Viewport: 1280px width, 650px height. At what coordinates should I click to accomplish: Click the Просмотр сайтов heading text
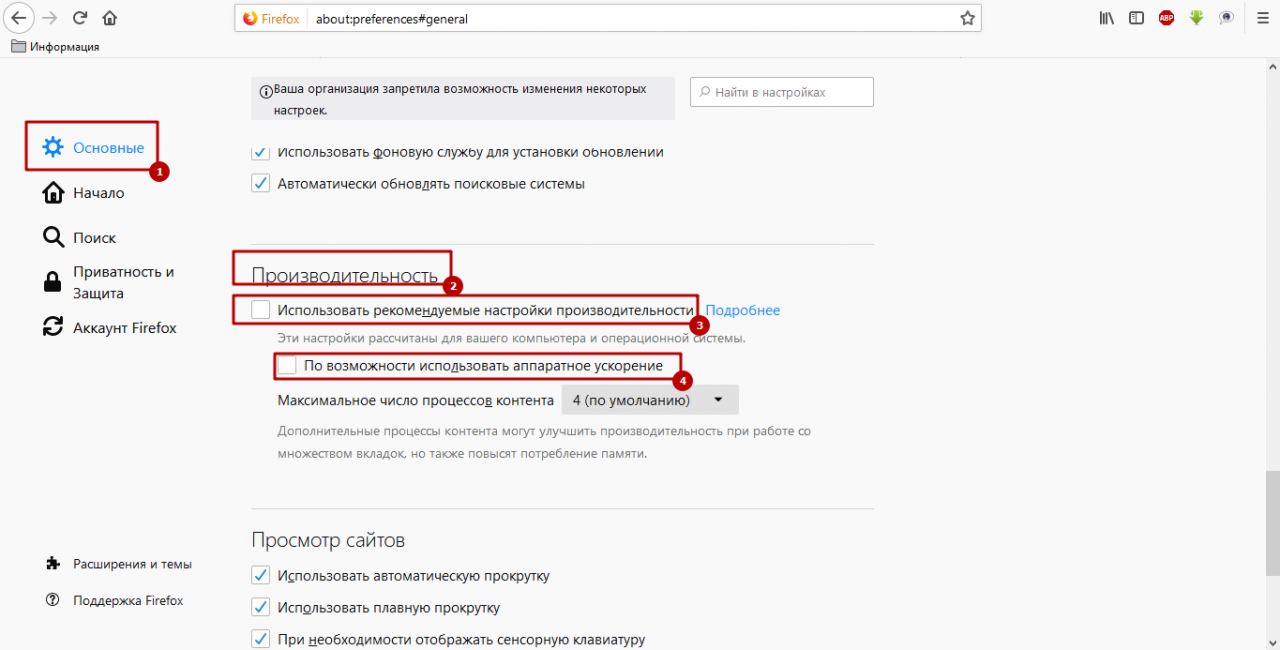(328, 540)
